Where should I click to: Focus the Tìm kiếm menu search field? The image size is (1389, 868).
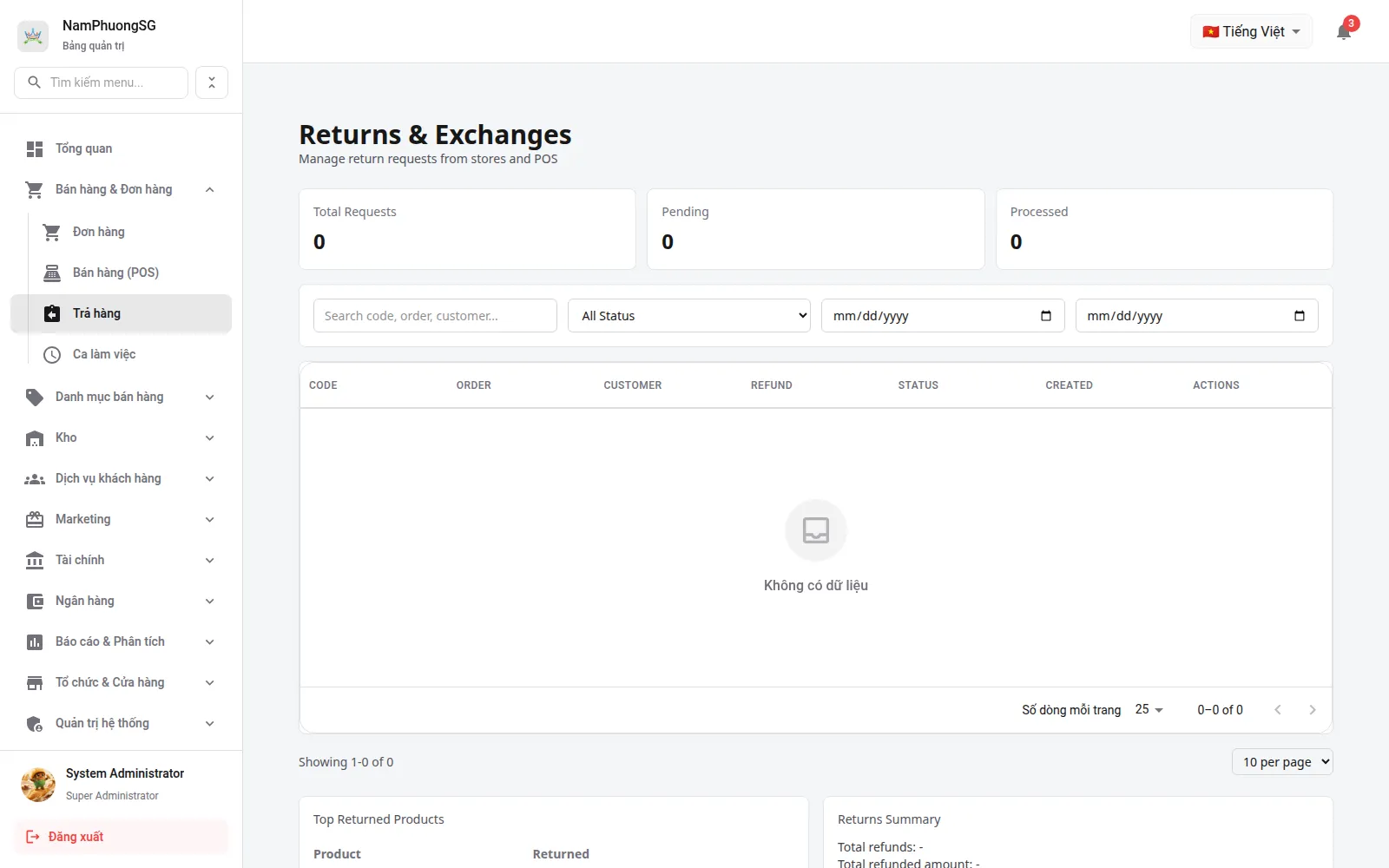[x=102, y=82]
